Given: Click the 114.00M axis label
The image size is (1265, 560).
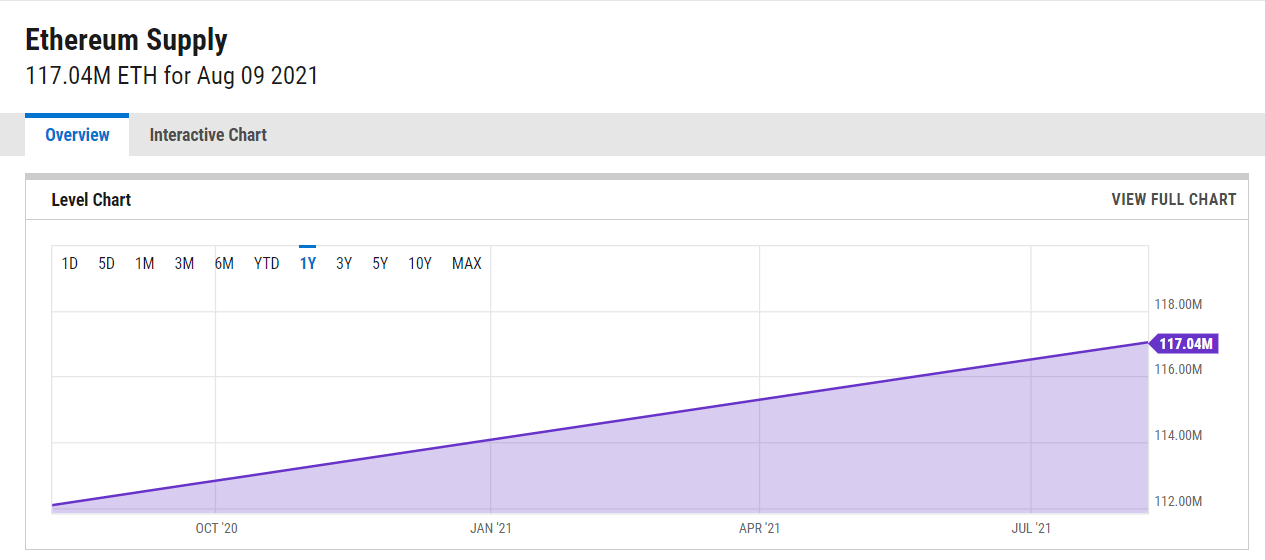Looking at the screenshot, I should [1178, 436].
